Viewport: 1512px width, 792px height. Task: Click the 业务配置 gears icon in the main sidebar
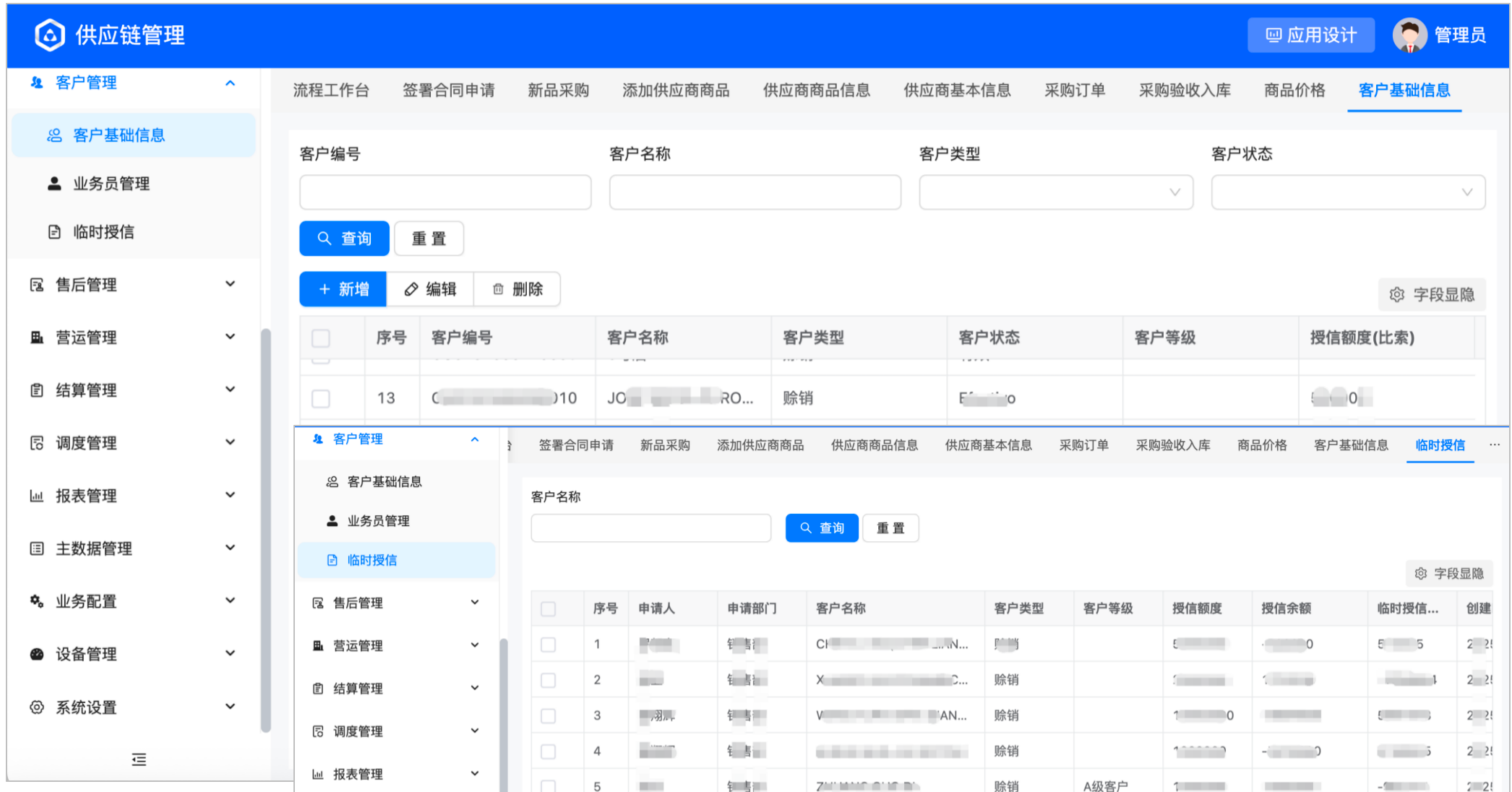tap(36, 601)
